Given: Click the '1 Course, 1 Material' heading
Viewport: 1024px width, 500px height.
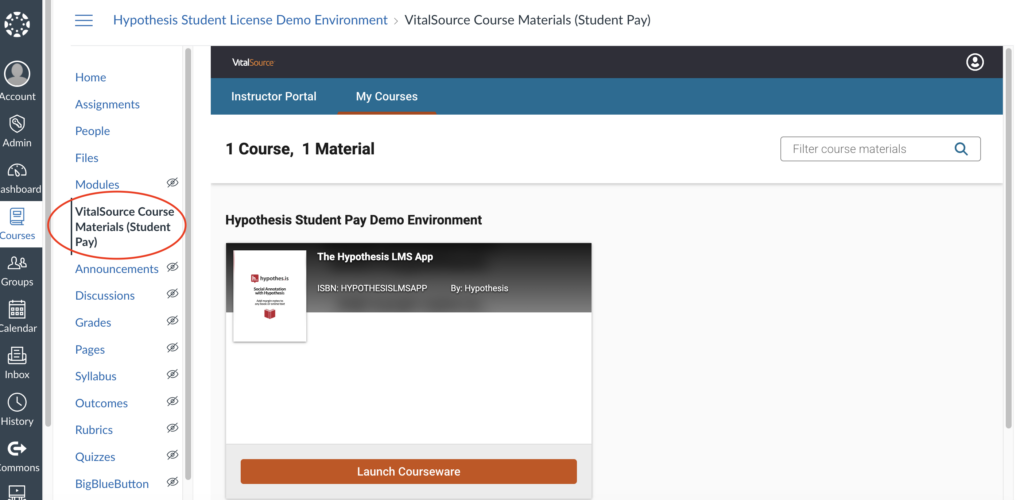Looking at the screenshot, I should (x=300, y=149).
